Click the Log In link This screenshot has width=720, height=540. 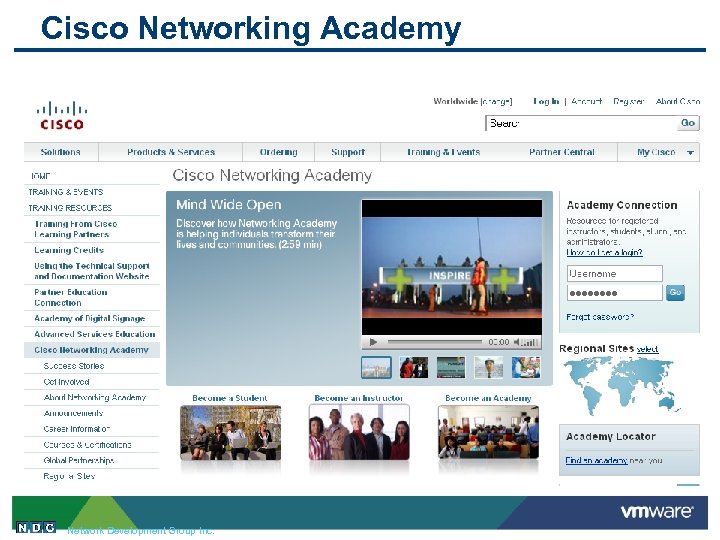coord(546,101)
